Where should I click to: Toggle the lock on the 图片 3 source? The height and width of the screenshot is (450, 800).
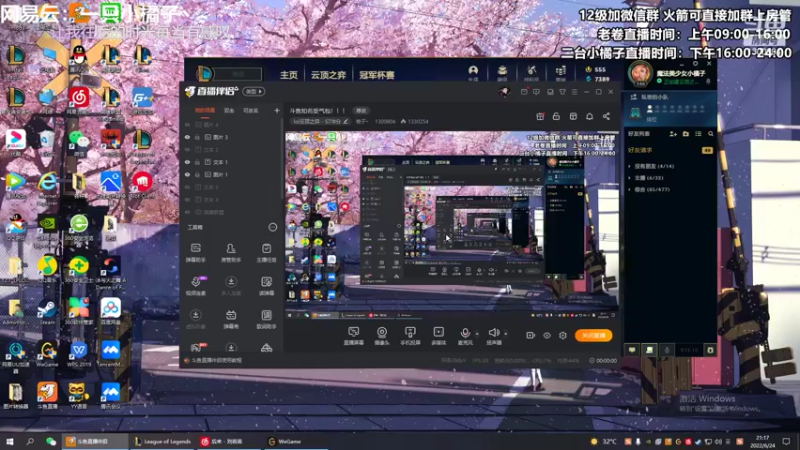(x=197, y=137)
